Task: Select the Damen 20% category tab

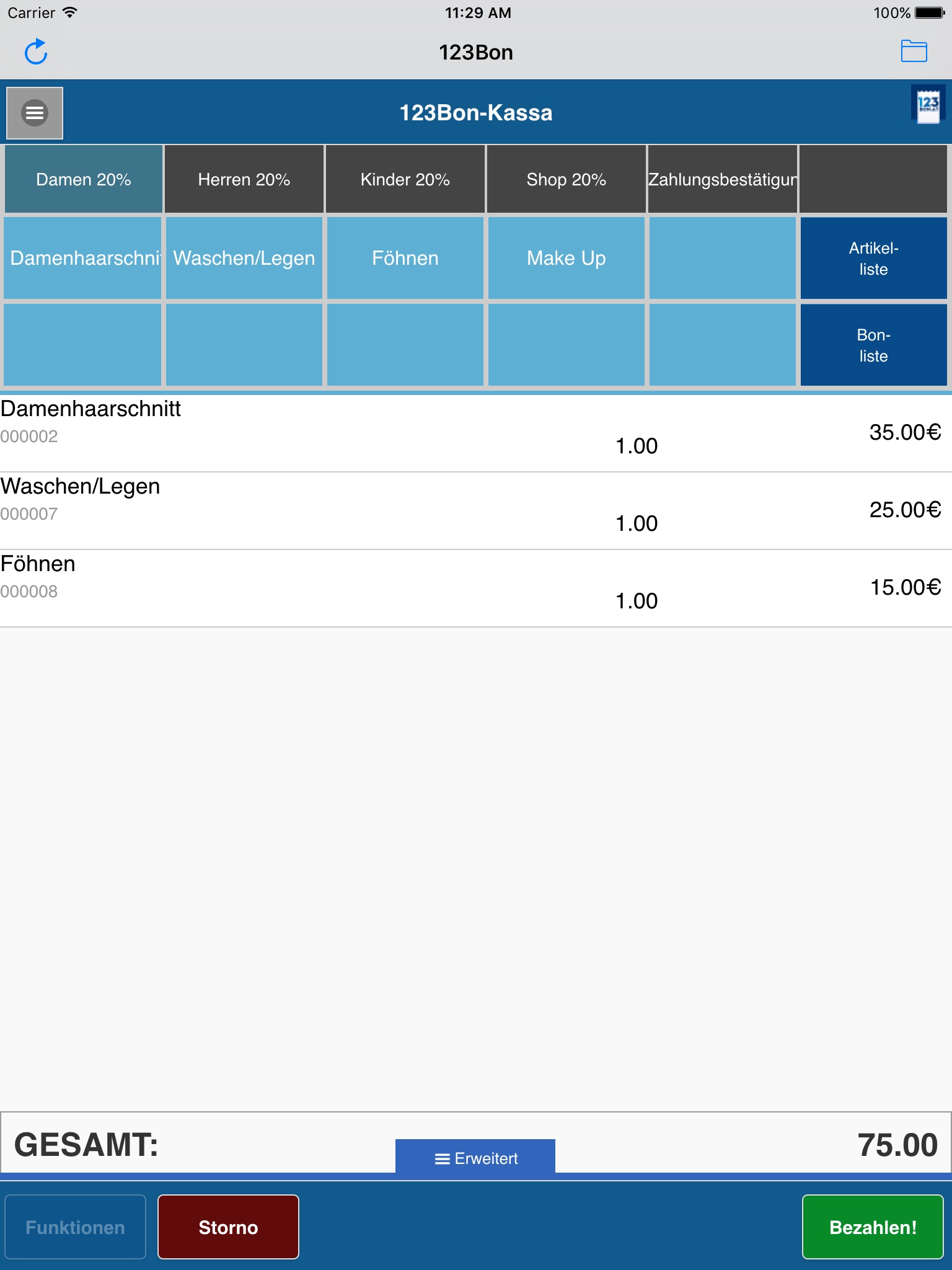Action: tap(84, 180)
